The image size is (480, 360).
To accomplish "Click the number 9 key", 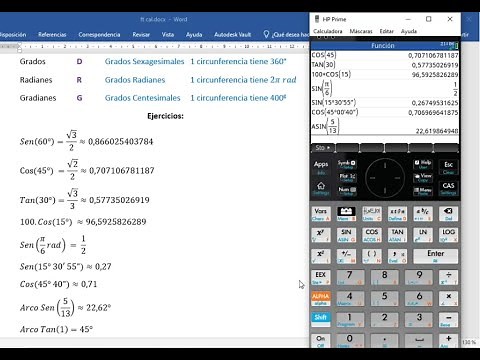I will point(419,277).
